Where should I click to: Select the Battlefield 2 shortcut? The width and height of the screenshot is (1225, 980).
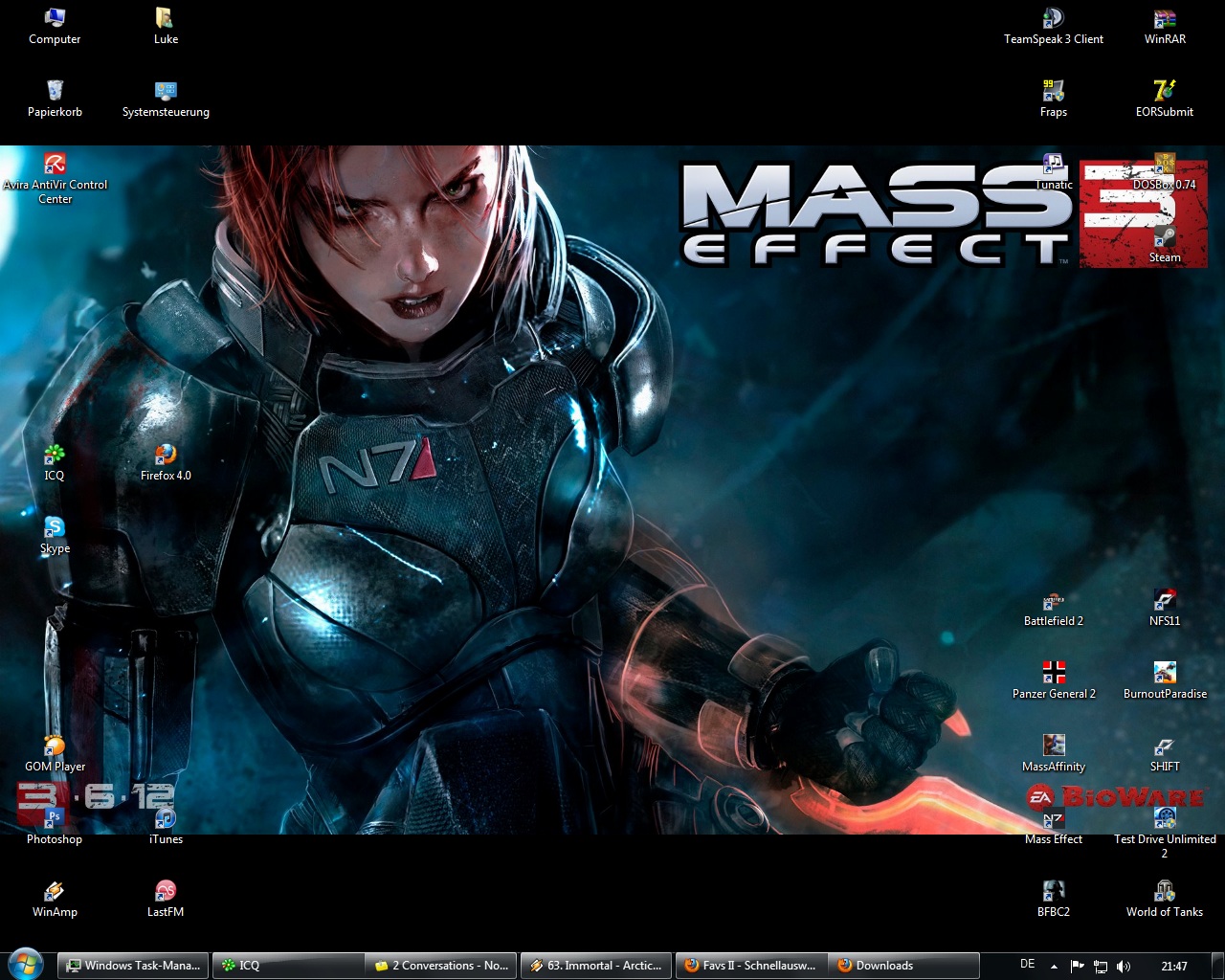tap(1054, 608)
